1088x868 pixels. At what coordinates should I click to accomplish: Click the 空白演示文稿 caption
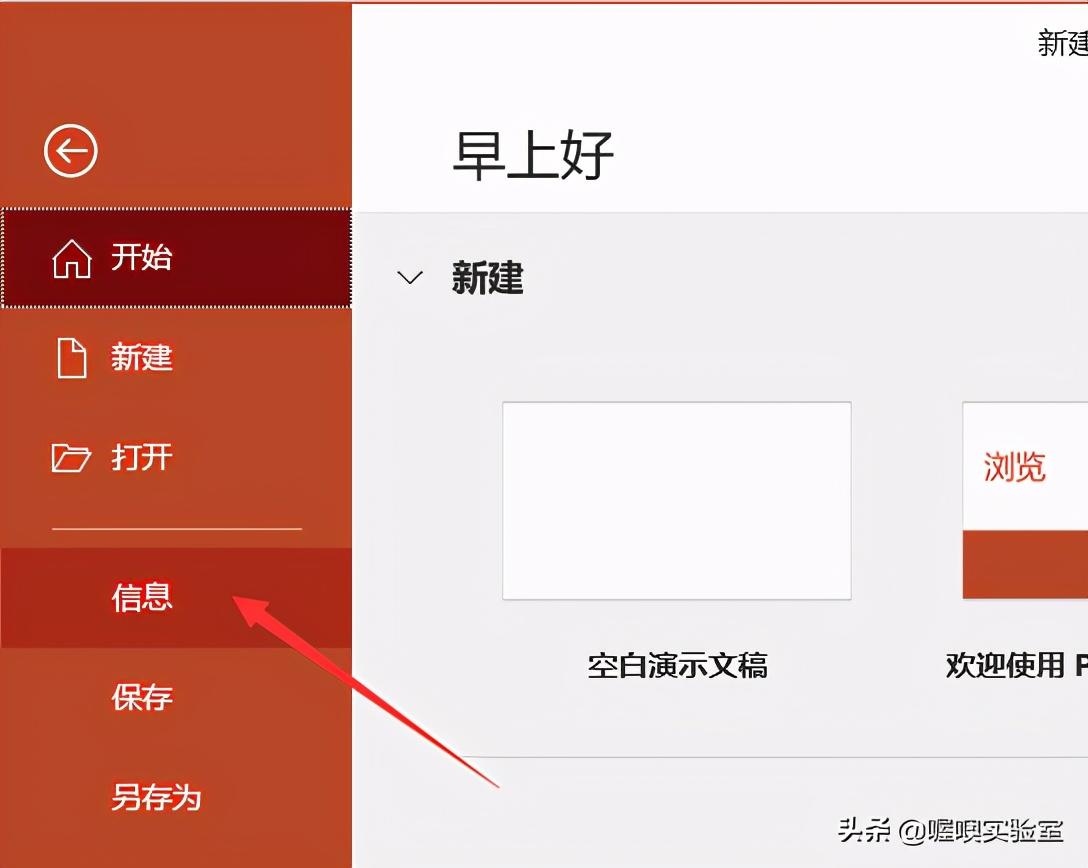[677, 665]
